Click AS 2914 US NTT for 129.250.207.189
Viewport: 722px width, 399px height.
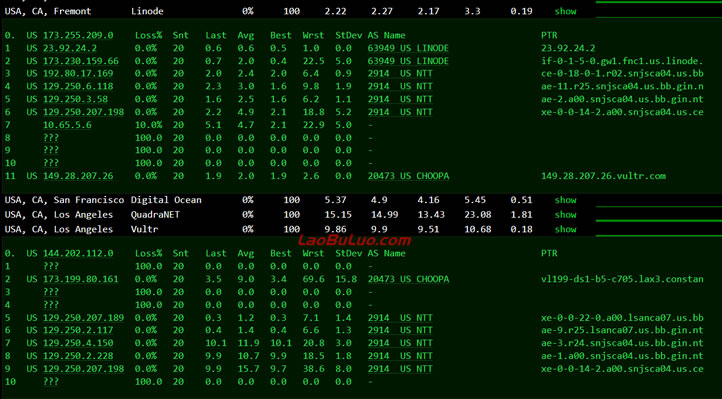pos(400,318)
